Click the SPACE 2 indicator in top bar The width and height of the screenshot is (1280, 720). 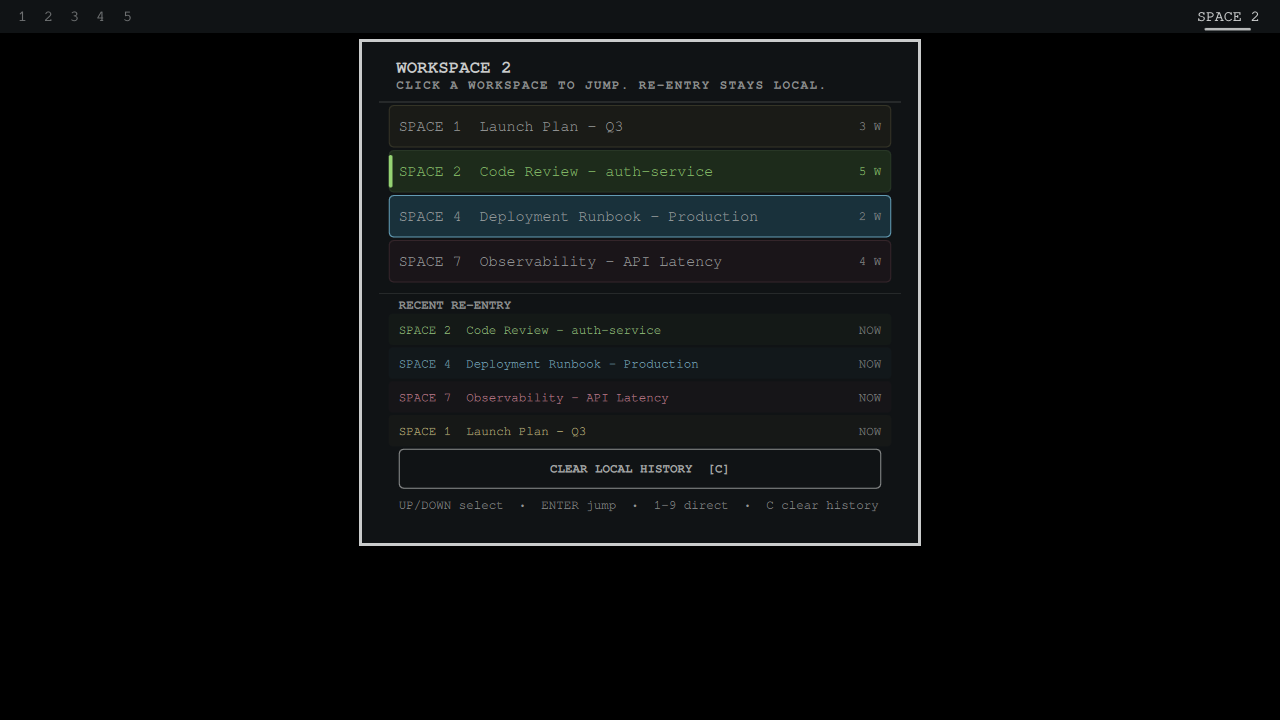[1228, 17]
